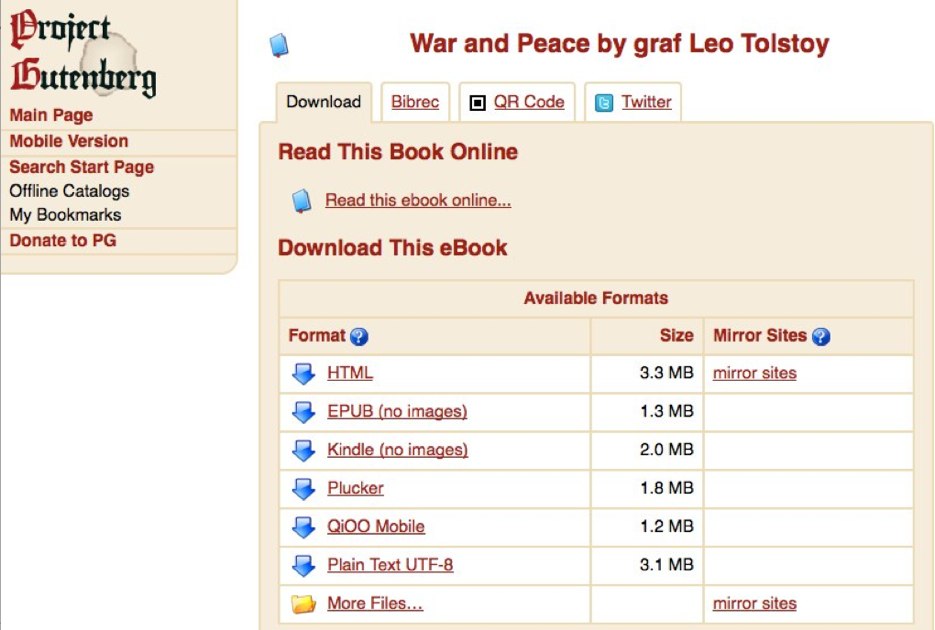
Task: Click the 1.8 MB size value
Action: pos(667,488)
